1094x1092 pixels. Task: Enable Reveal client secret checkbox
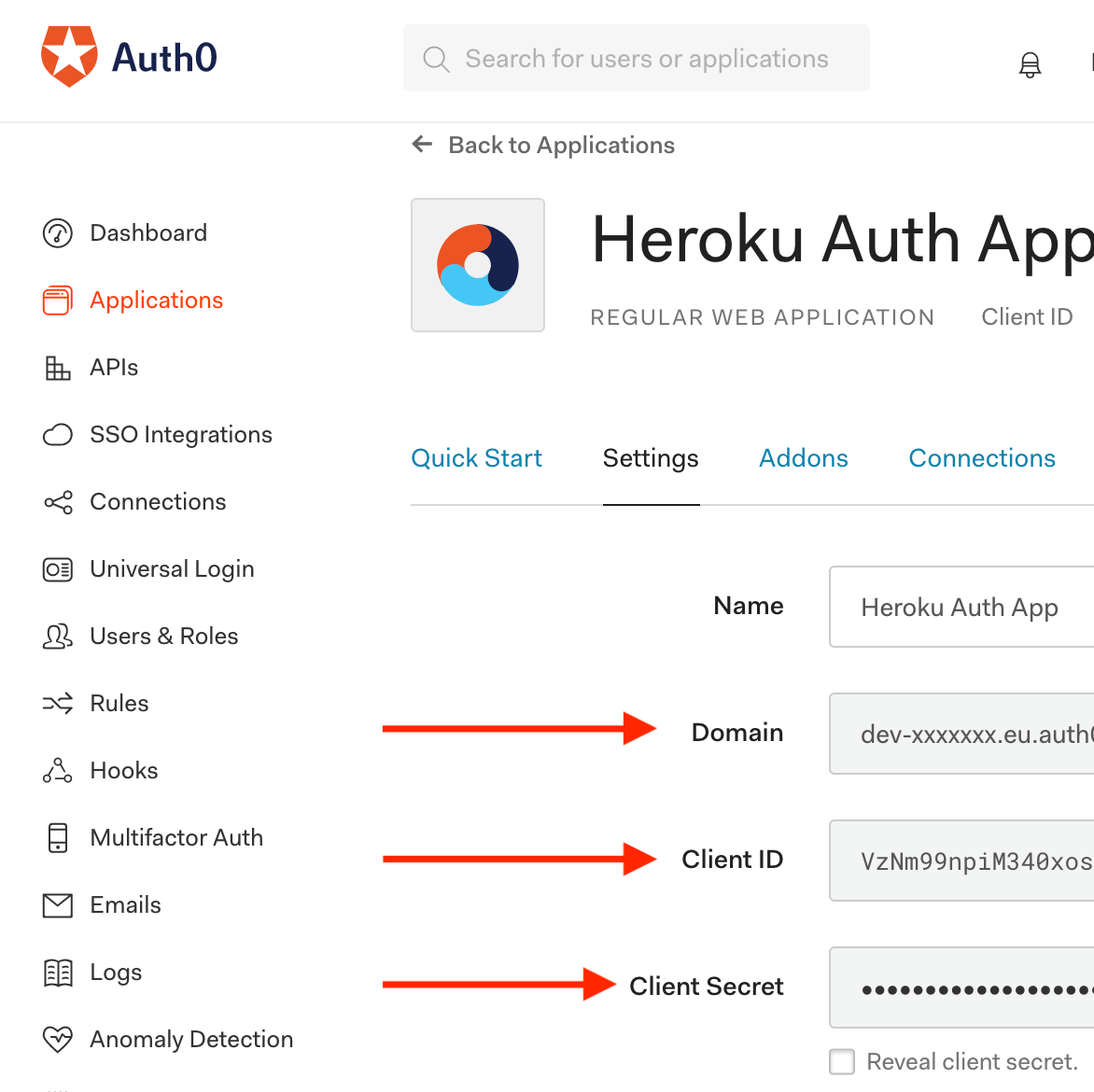point(841,1061)
